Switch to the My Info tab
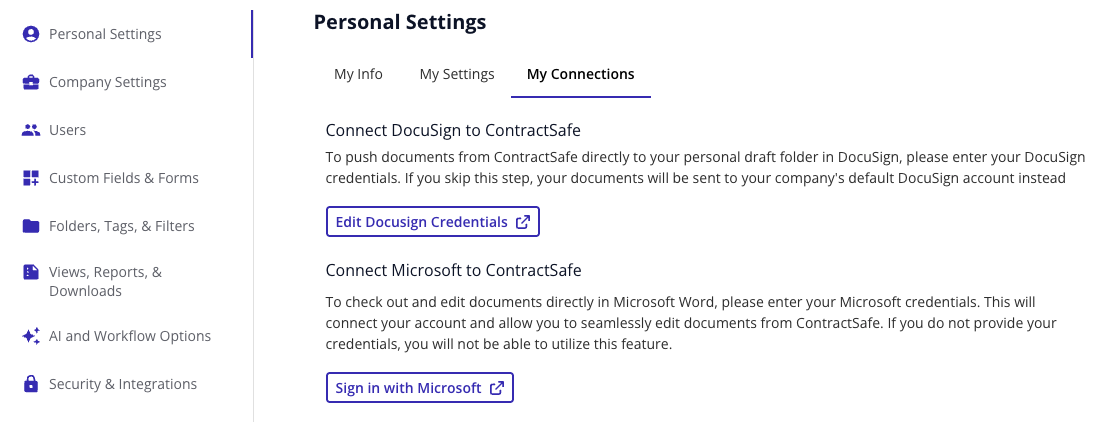Viewport: 1113px width, 422px height. coord(358,74)
